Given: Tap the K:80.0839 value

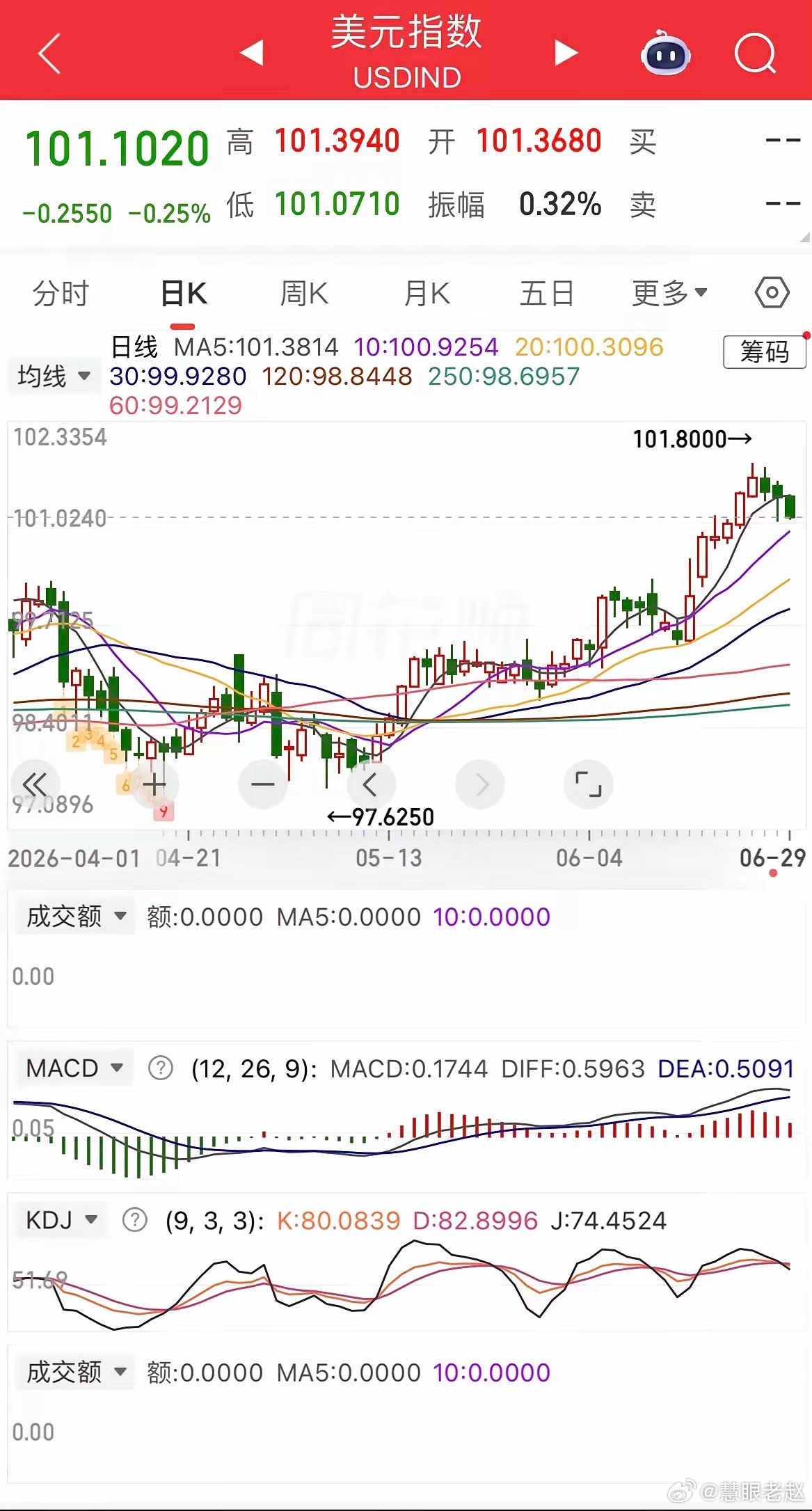Looking at the screenshot, I should [339, 1220].
